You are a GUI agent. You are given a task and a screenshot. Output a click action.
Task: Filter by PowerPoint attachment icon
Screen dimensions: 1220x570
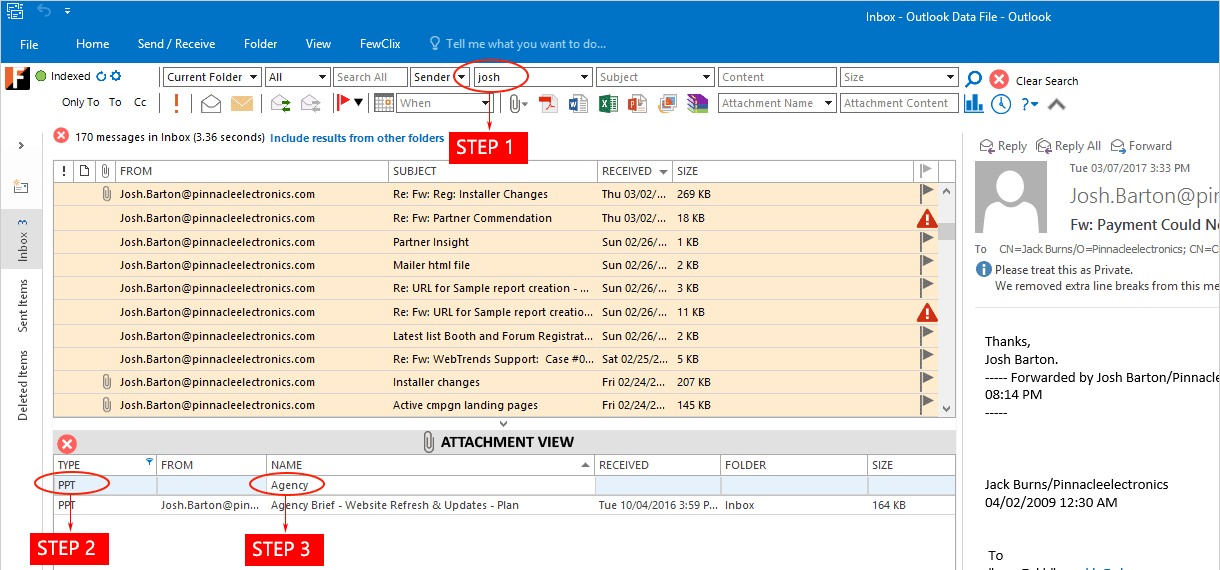(638, 103)
